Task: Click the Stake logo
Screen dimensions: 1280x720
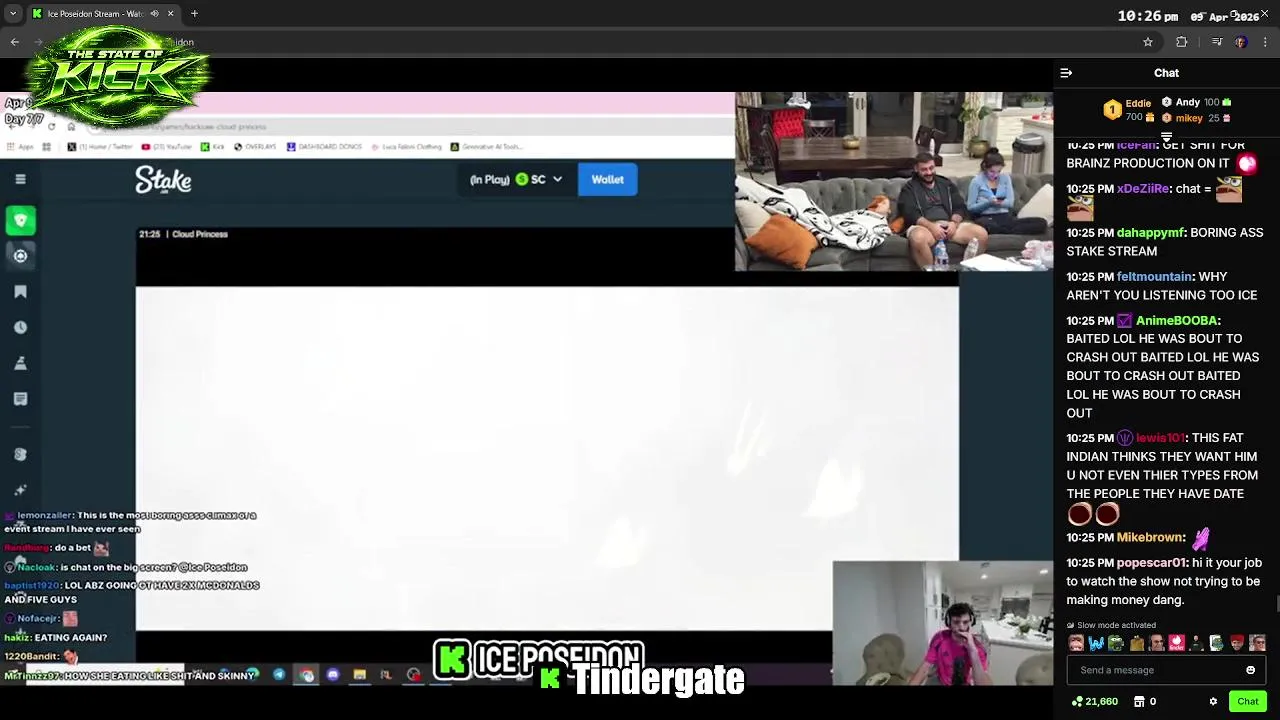Action: tap(163, 180)
